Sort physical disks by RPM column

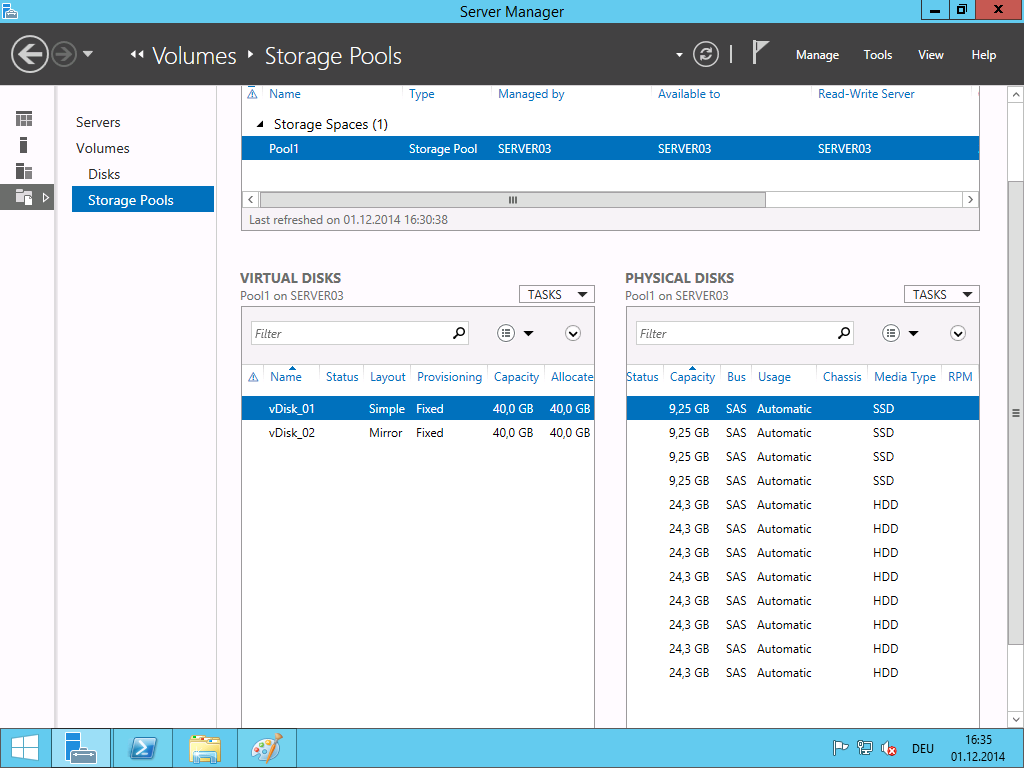click(x=960, y=377)
